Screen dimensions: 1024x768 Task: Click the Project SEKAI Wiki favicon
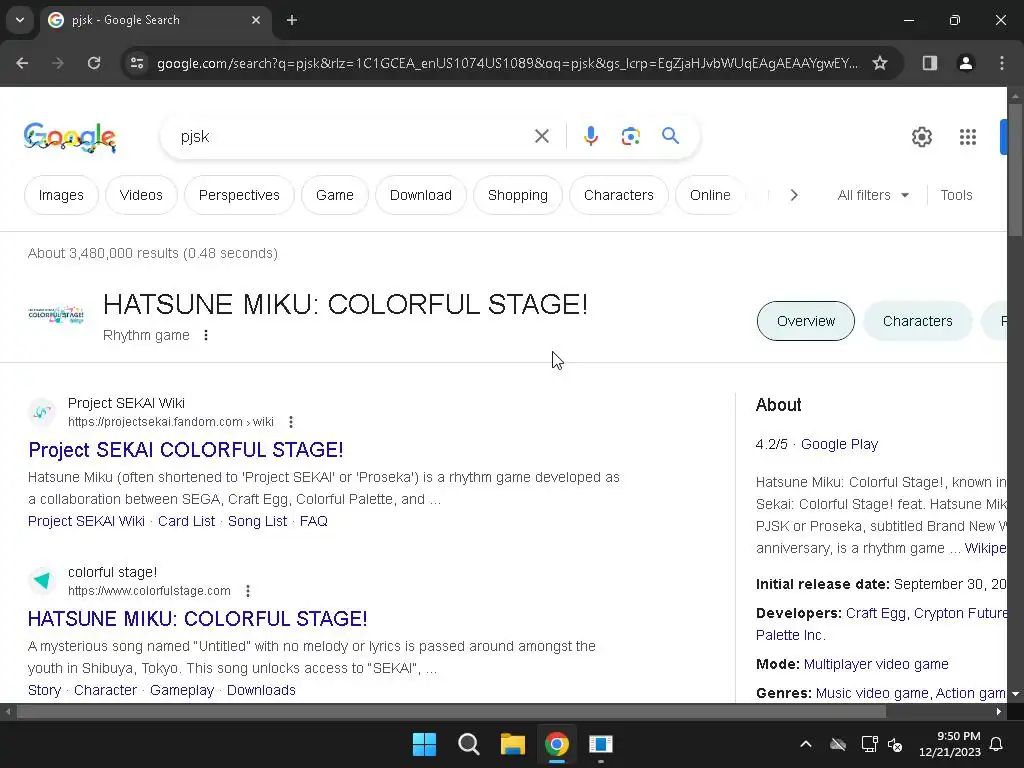point(42,412)
